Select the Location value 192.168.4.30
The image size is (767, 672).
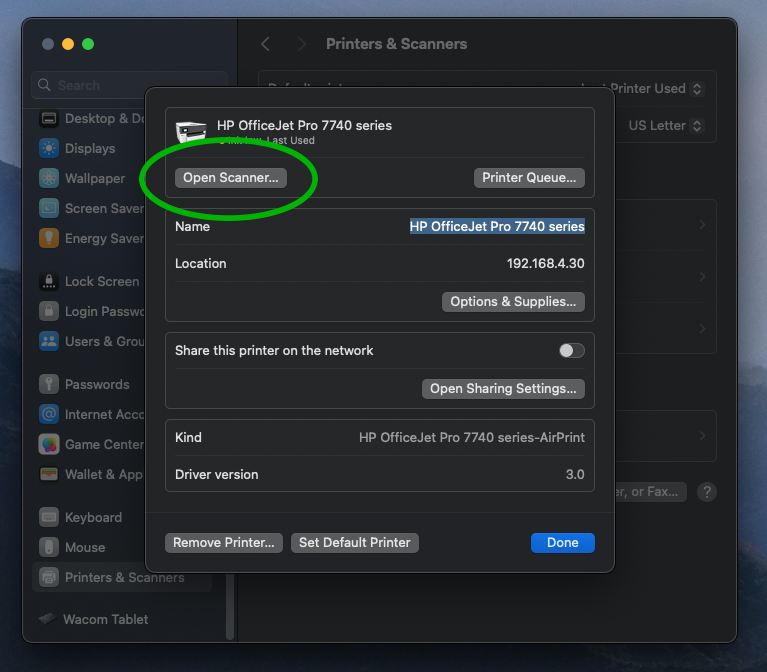pos(545,264)
